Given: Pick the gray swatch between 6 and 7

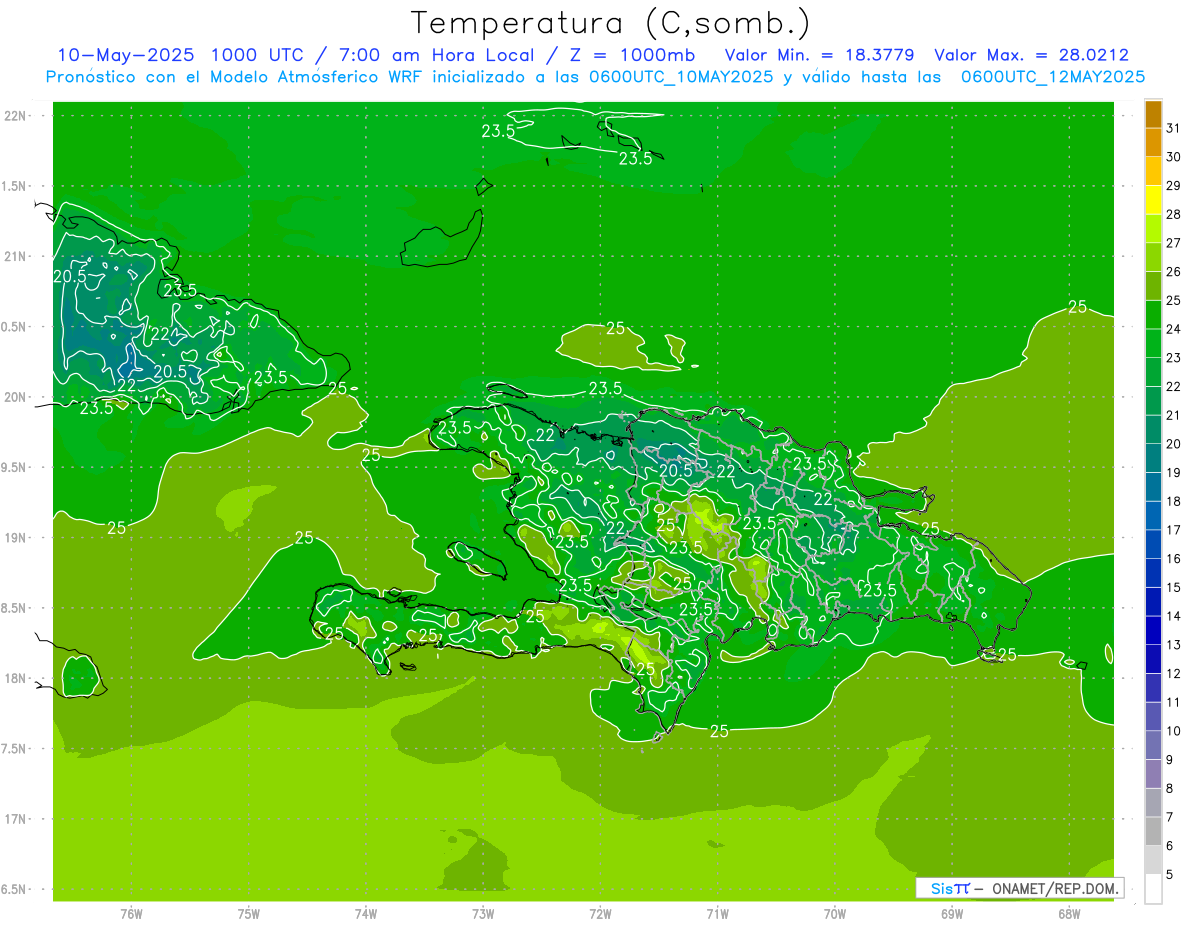Looking at the screenshot, I should (1153, 832).
